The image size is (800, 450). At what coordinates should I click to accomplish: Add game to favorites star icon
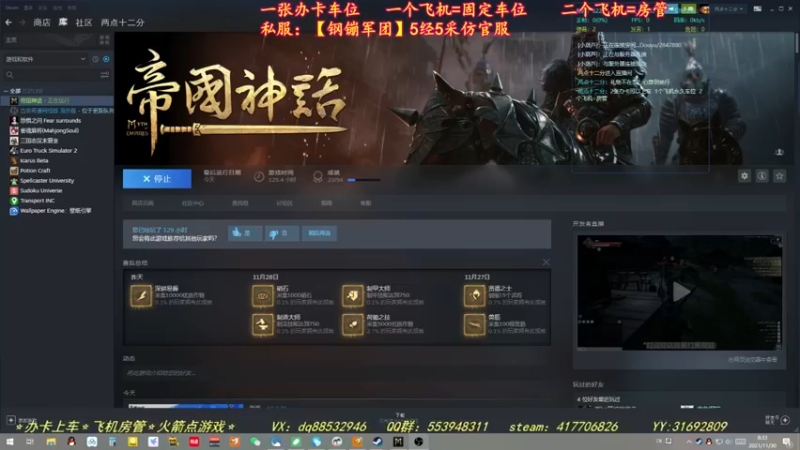(x=779, y=176)
